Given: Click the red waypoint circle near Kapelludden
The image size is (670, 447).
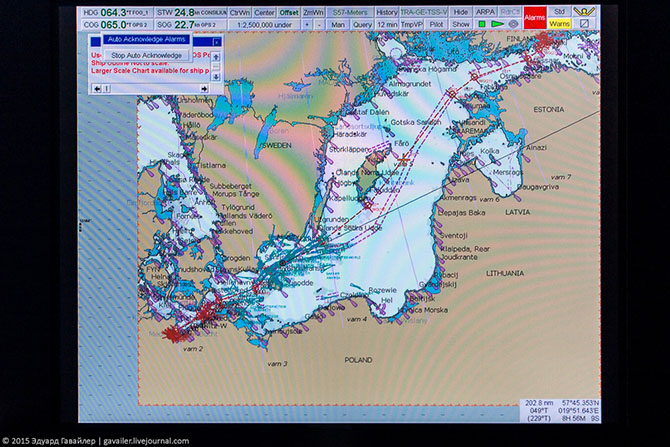Looking at the screenshot, I should (367, 206).
